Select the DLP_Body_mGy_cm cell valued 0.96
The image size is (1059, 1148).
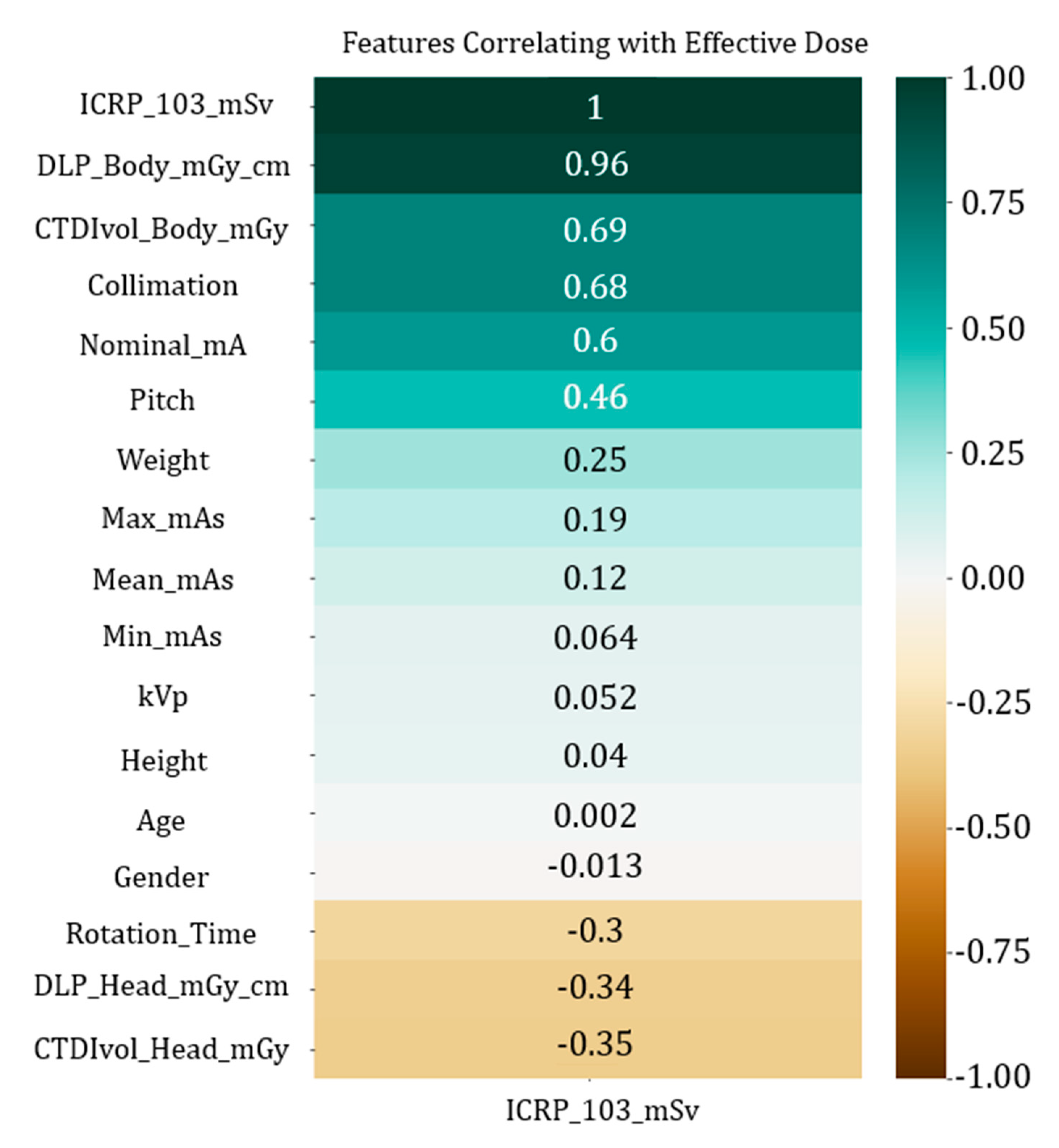coord(587,165)
